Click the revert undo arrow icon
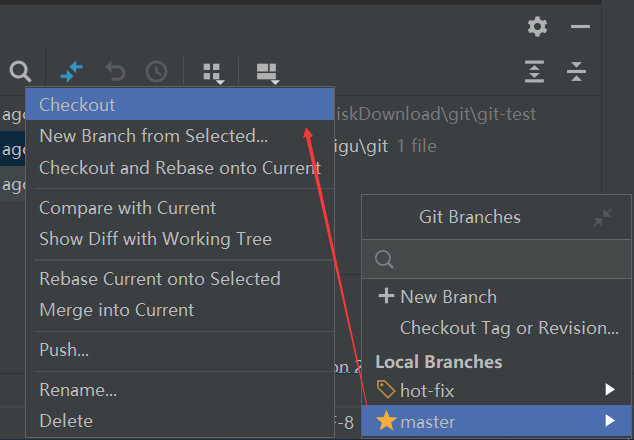 pyautogui.click(x=116, y=71)
